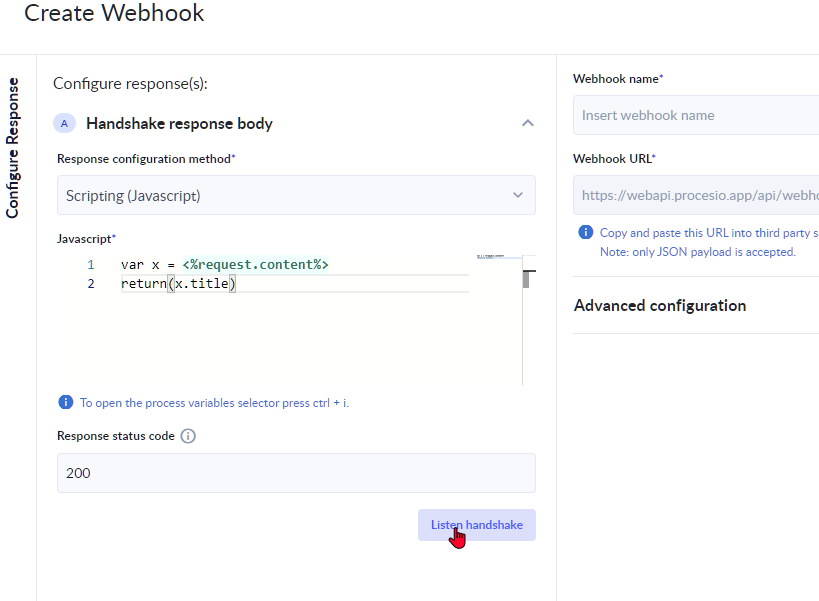Click the help icon beside Response status code
Image resolution: width=819 pixels, height=601 pixels.
tap(187, 435)
